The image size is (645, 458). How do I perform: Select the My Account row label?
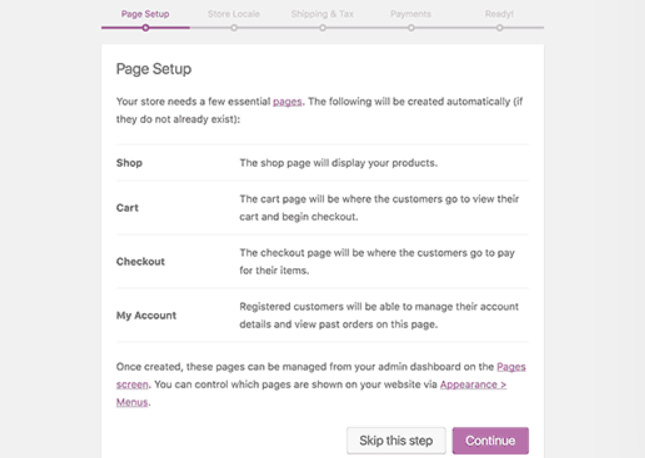point(146,315)
